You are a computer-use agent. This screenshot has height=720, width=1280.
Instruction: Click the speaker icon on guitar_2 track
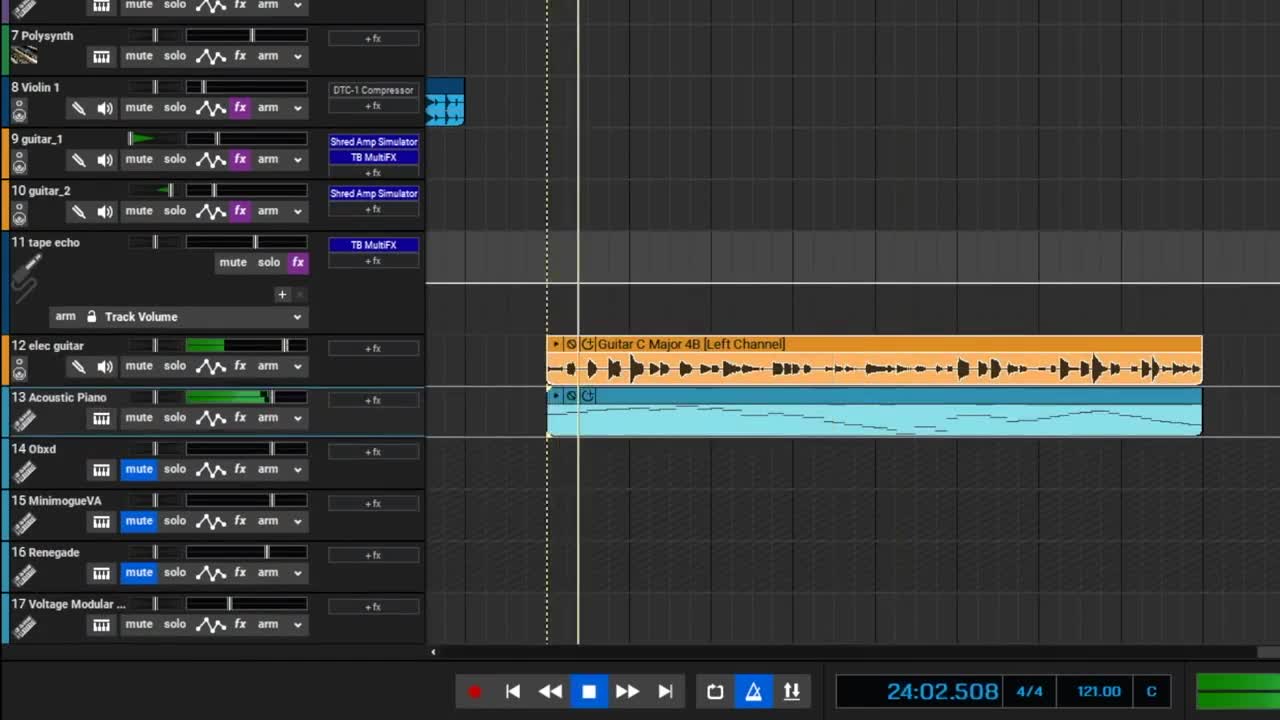[x=105, y=212]
